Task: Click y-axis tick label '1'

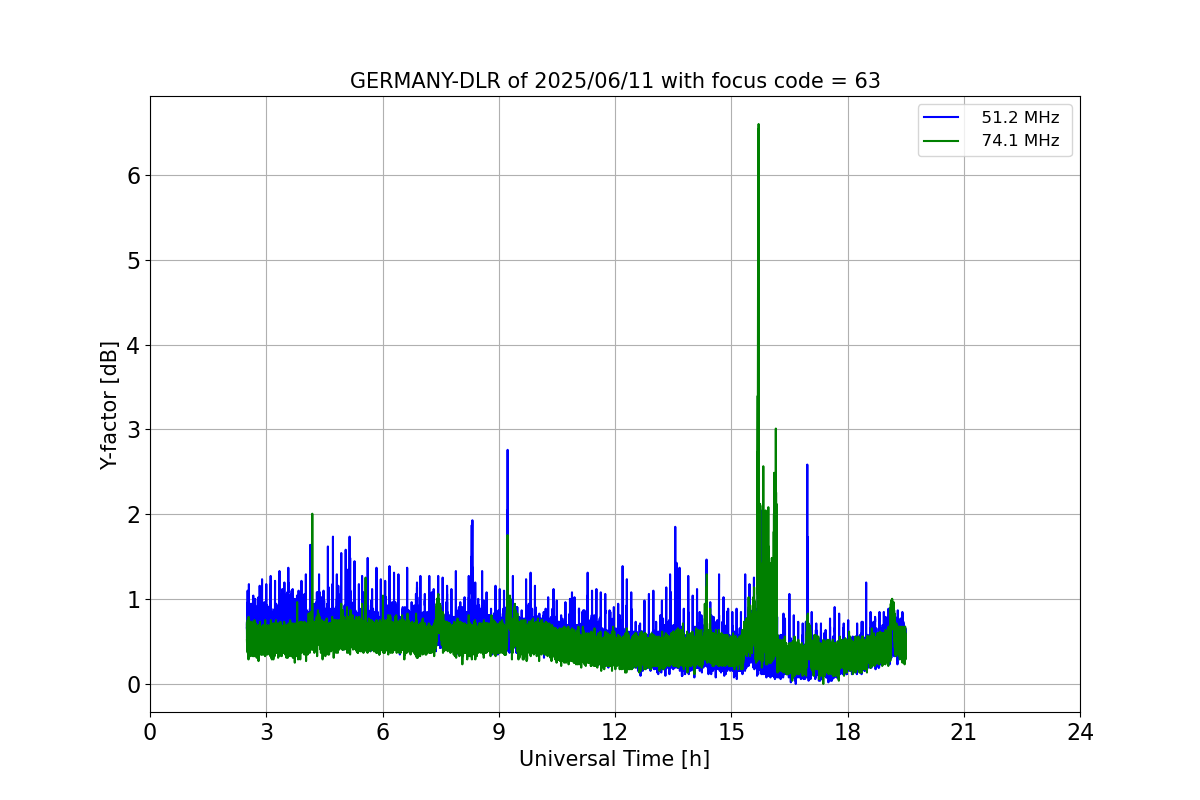Action: (133, 600)
